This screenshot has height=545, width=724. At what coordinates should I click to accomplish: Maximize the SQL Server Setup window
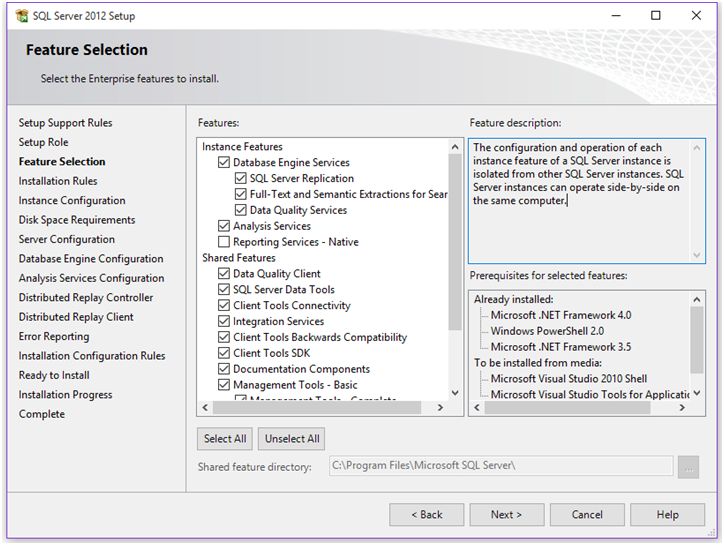(x=656, y=15)
